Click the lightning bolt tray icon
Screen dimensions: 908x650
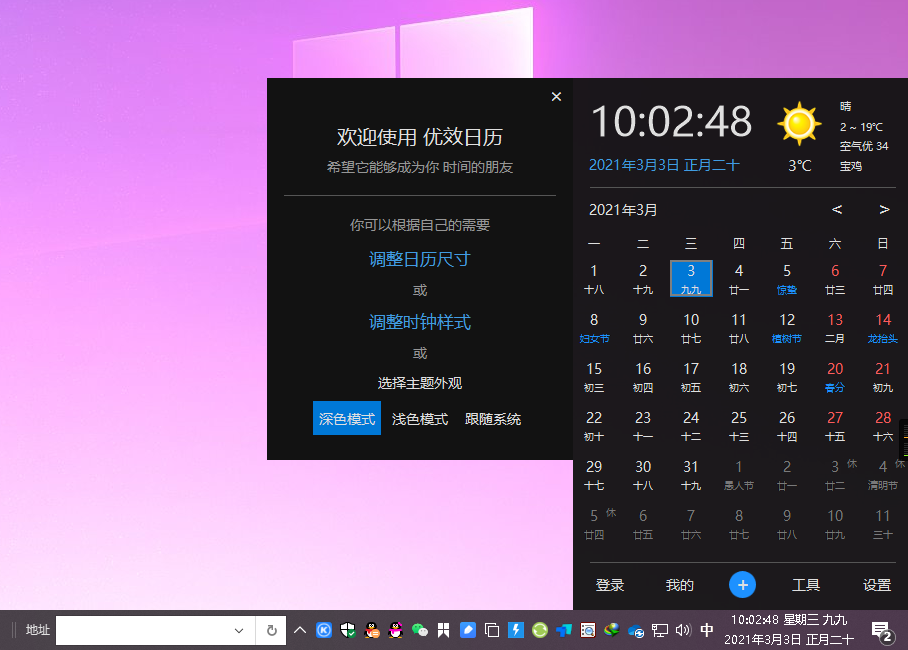coord(515,632)
